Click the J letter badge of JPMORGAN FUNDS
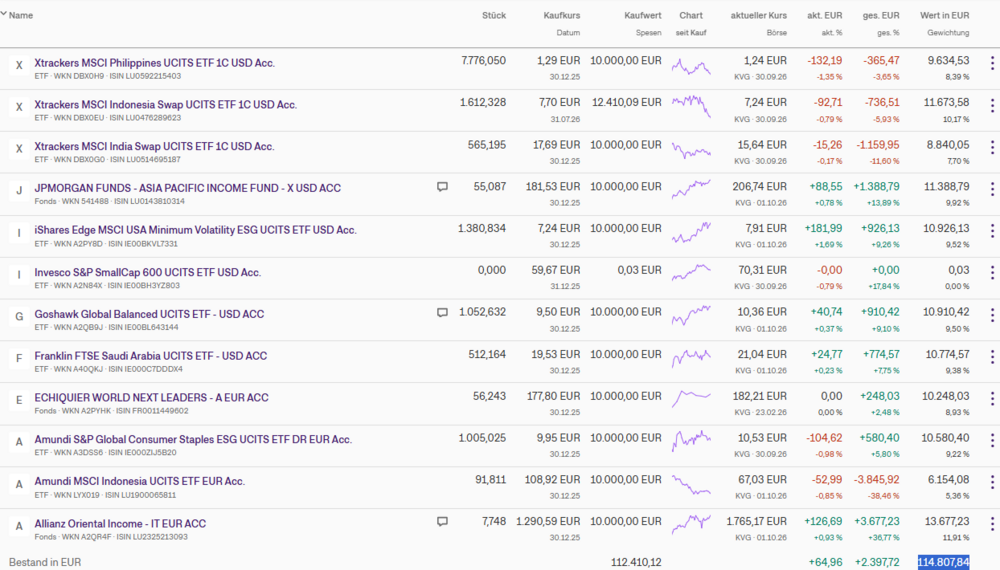 click(x=19, y=190)
